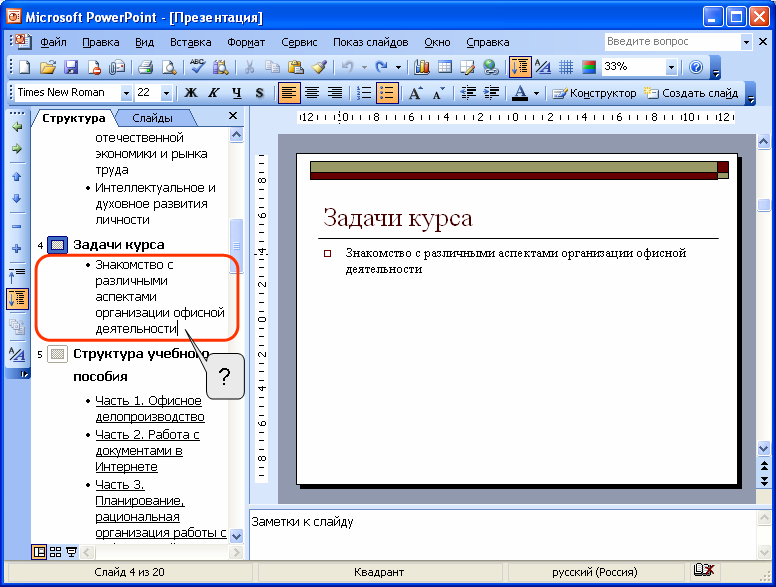
Task: Open the zoom percentage dropdown
Action: click(x=671, y=67)
